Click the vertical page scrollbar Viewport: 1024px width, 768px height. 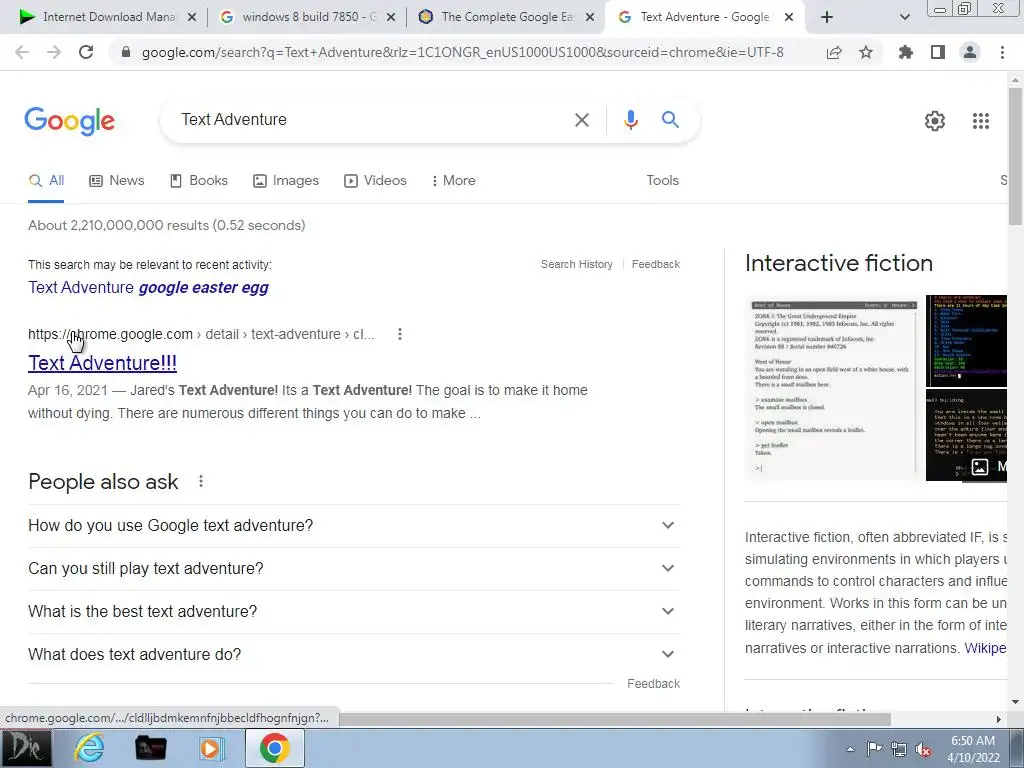(1015, 157)
